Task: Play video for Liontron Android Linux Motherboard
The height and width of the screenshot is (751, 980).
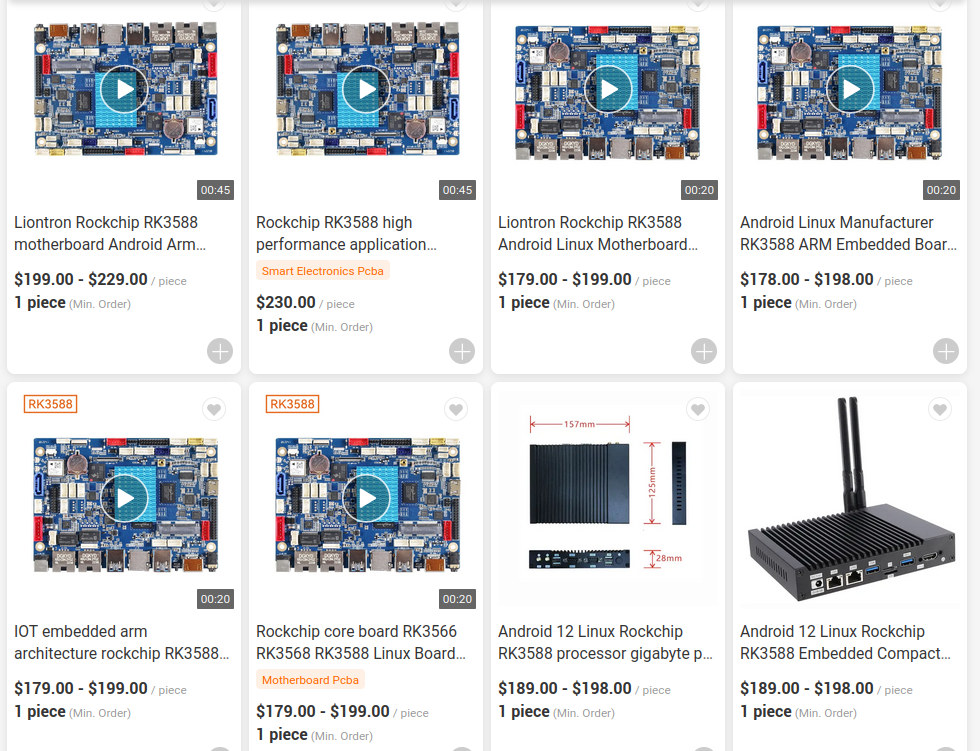Action: tap(608, 89)
